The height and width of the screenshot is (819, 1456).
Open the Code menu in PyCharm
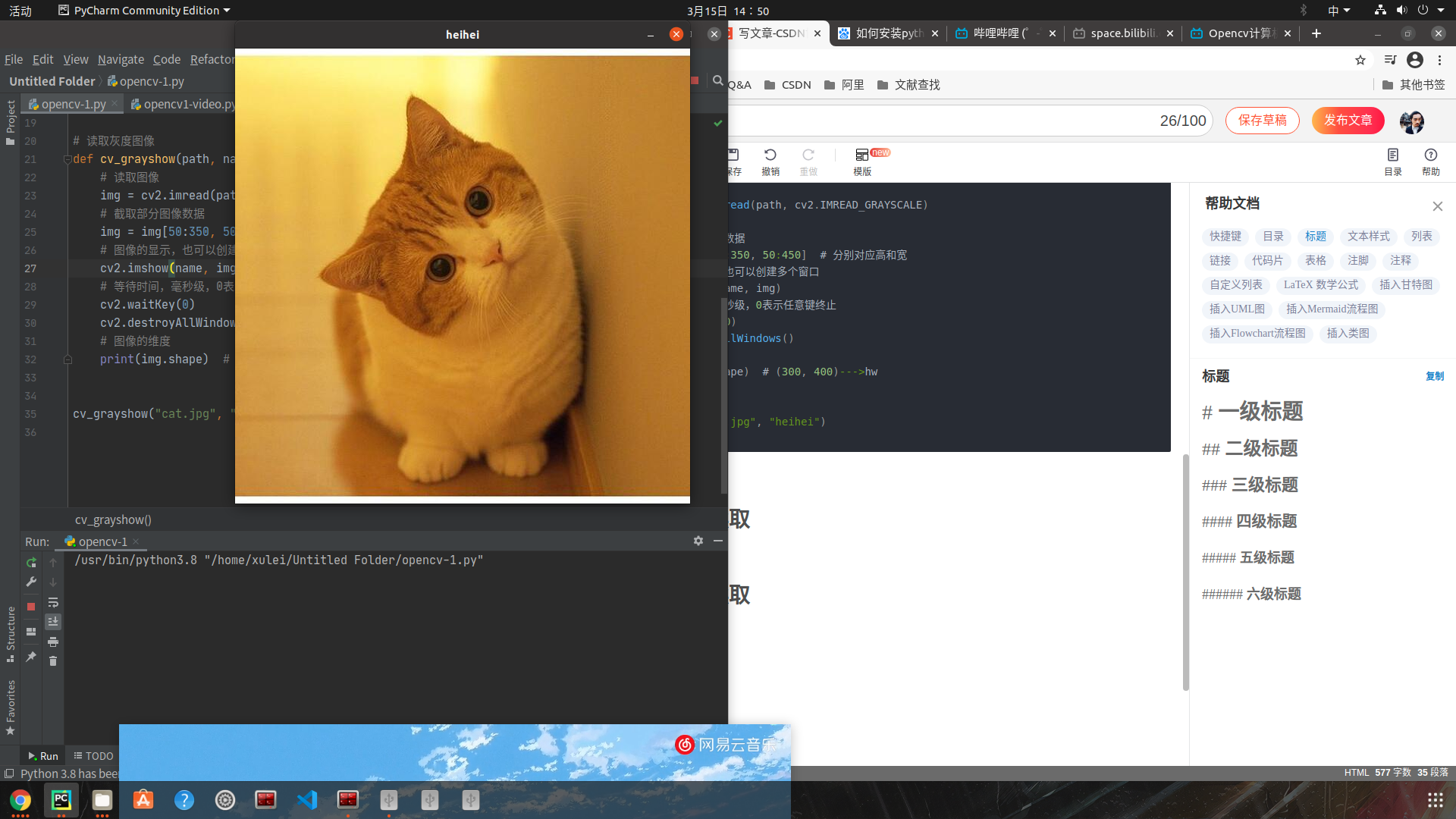pos(167,59)
